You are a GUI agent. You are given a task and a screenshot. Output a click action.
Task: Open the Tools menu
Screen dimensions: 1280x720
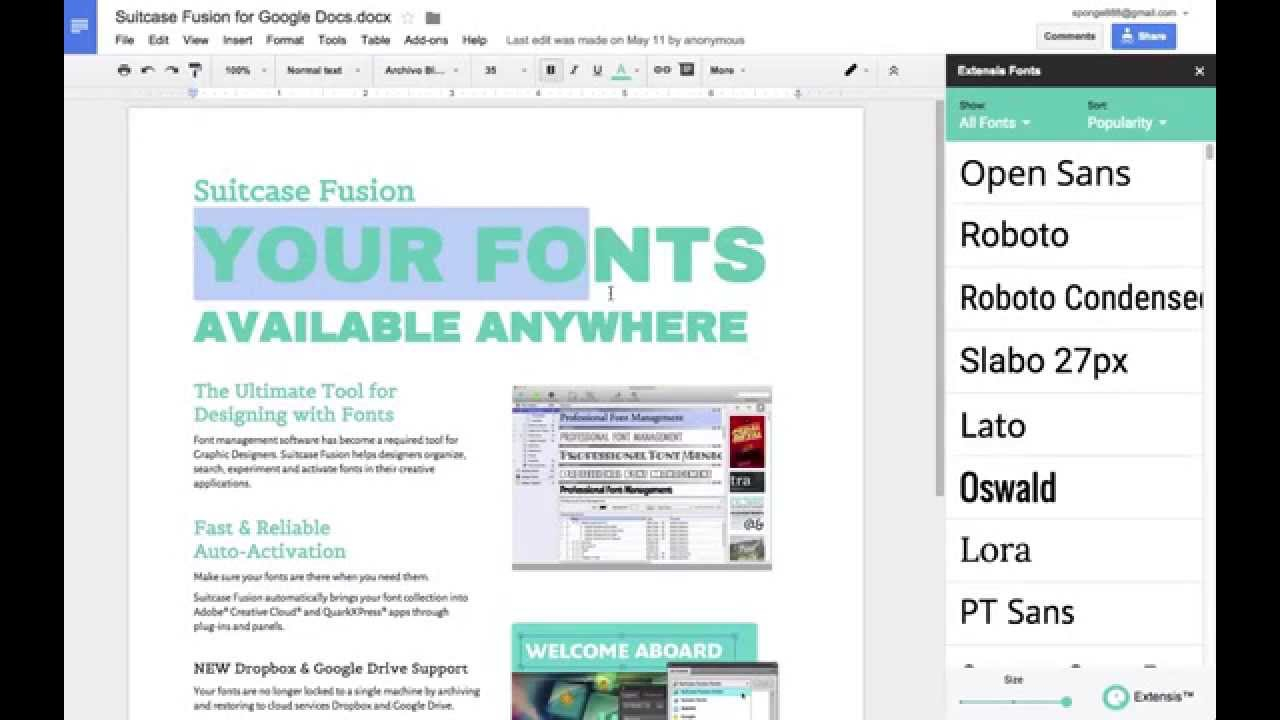[x=332, y=40]
